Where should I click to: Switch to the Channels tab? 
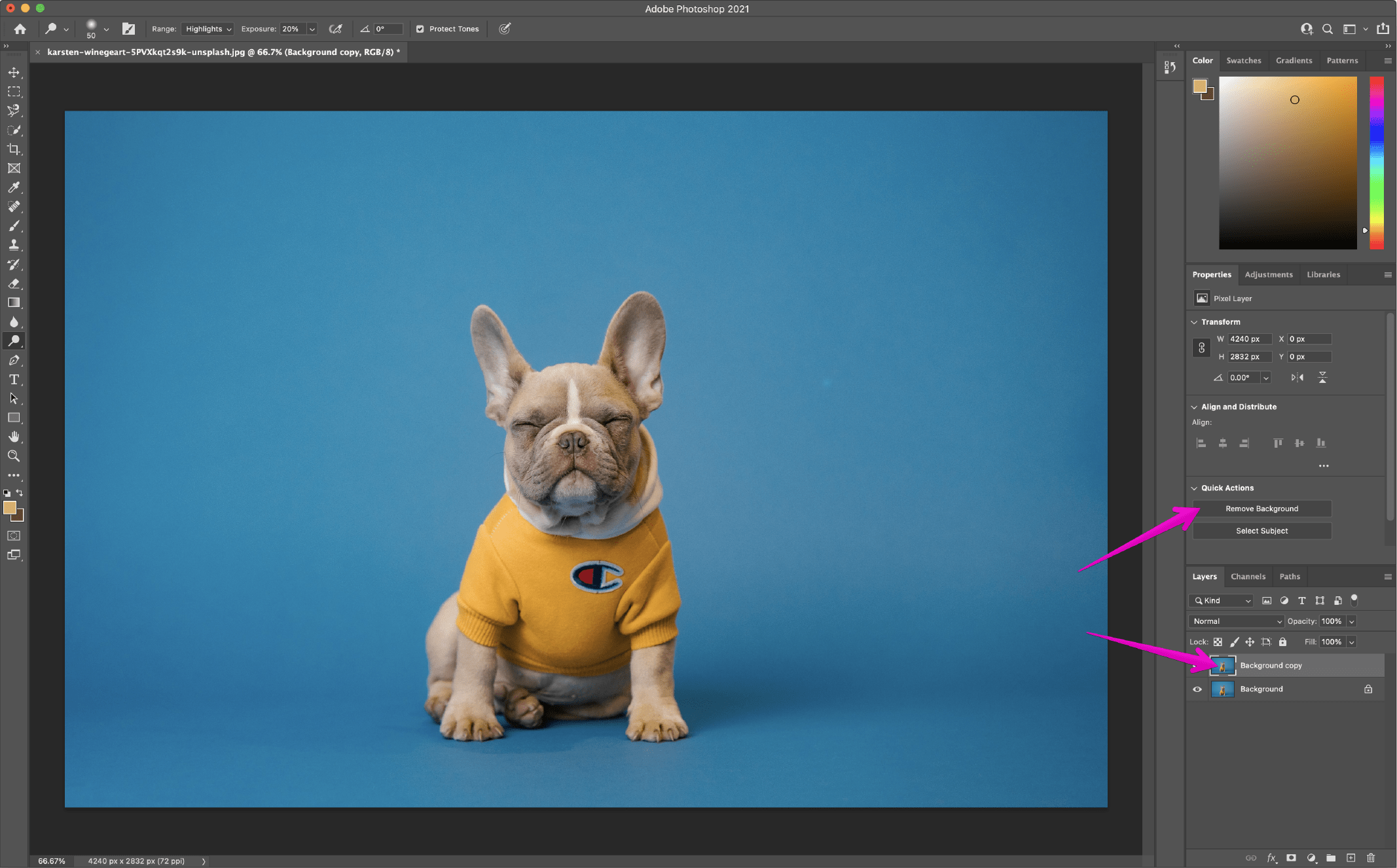1248,576
